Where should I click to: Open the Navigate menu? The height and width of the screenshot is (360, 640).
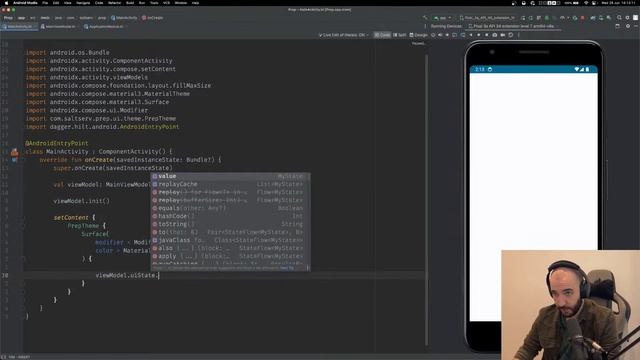pos(83,3)
